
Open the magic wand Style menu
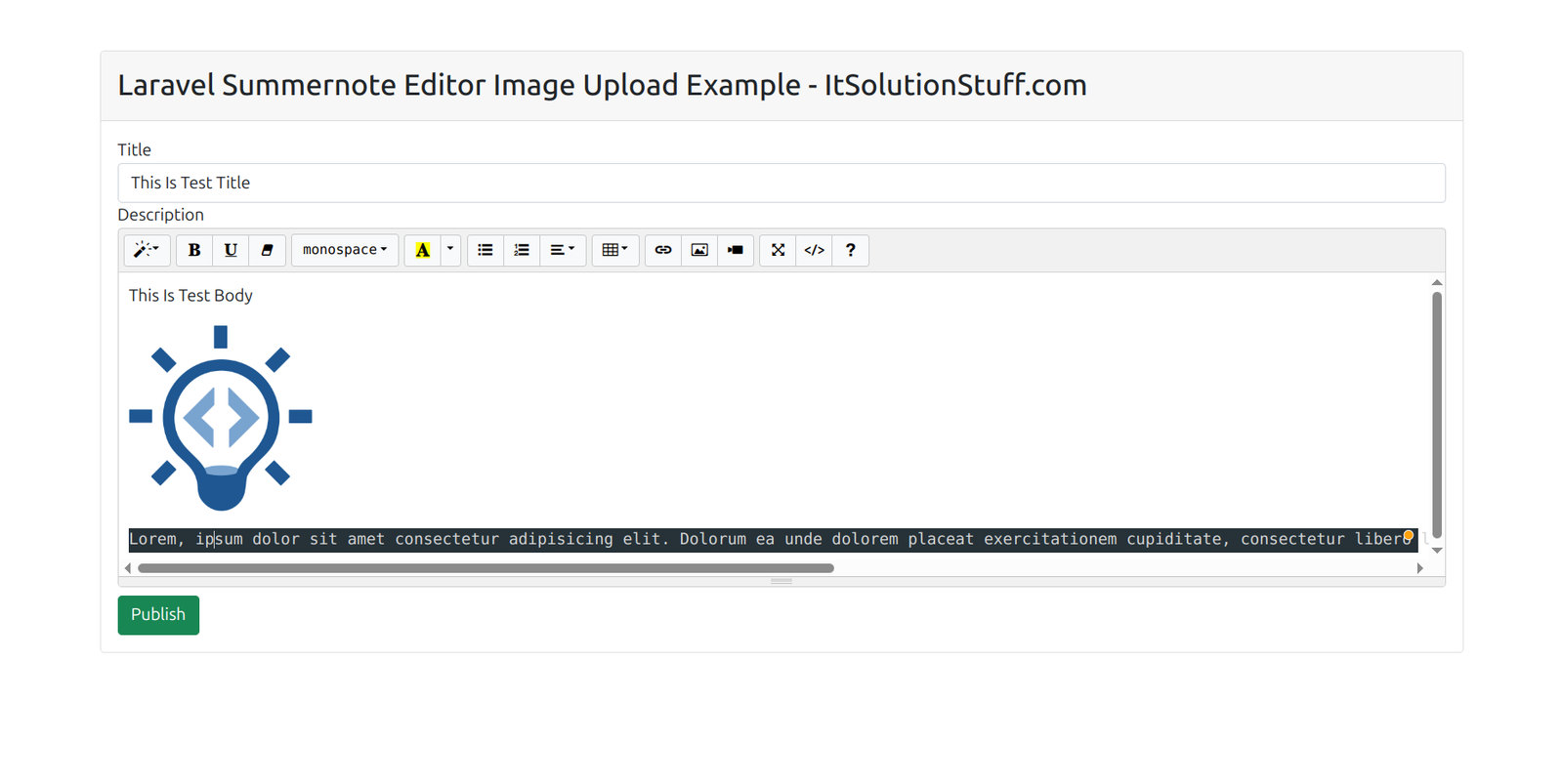coord(147,250)
